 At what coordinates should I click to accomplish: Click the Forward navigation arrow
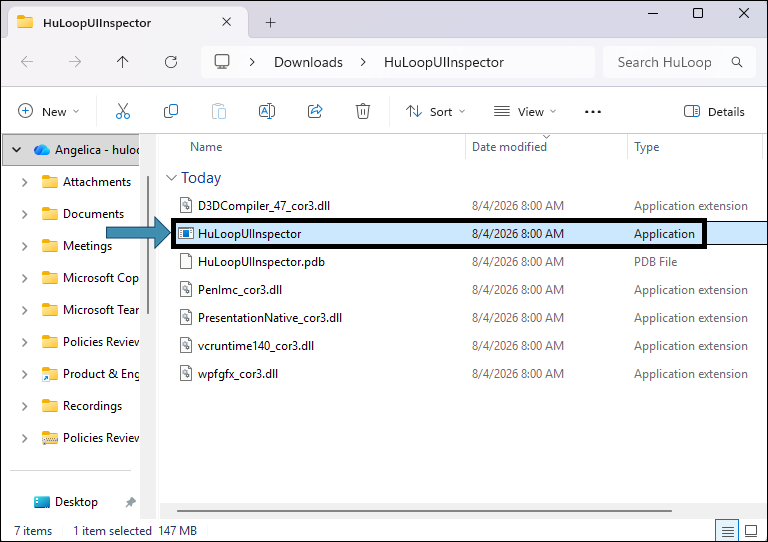(x=75, y=62)
